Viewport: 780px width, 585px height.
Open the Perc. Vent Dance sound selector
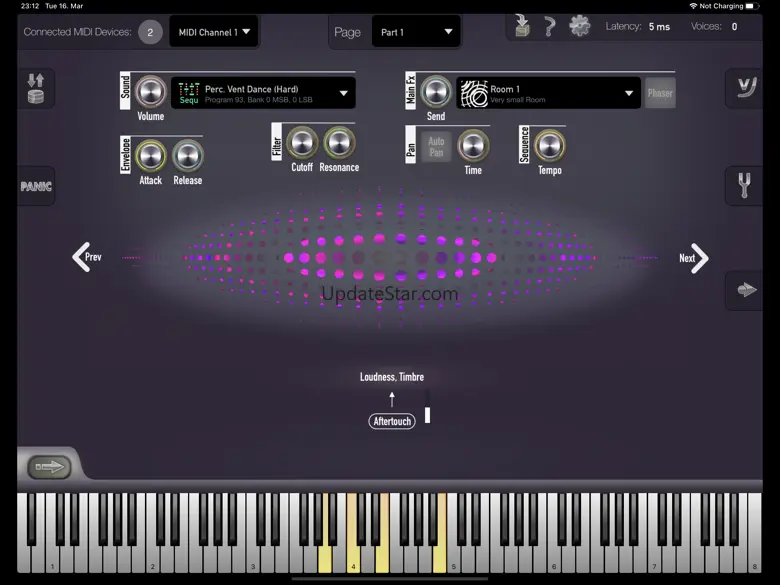pyautogui.click(x=263, y=93)
